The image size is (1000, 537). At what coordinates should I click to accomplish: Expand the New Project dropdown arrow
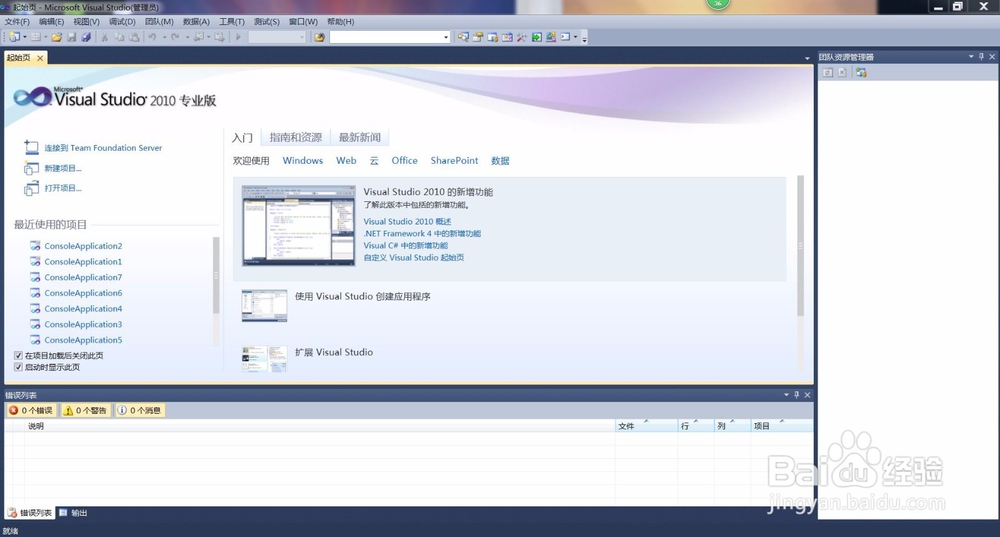pyautogui.click(x=25, y=37)
